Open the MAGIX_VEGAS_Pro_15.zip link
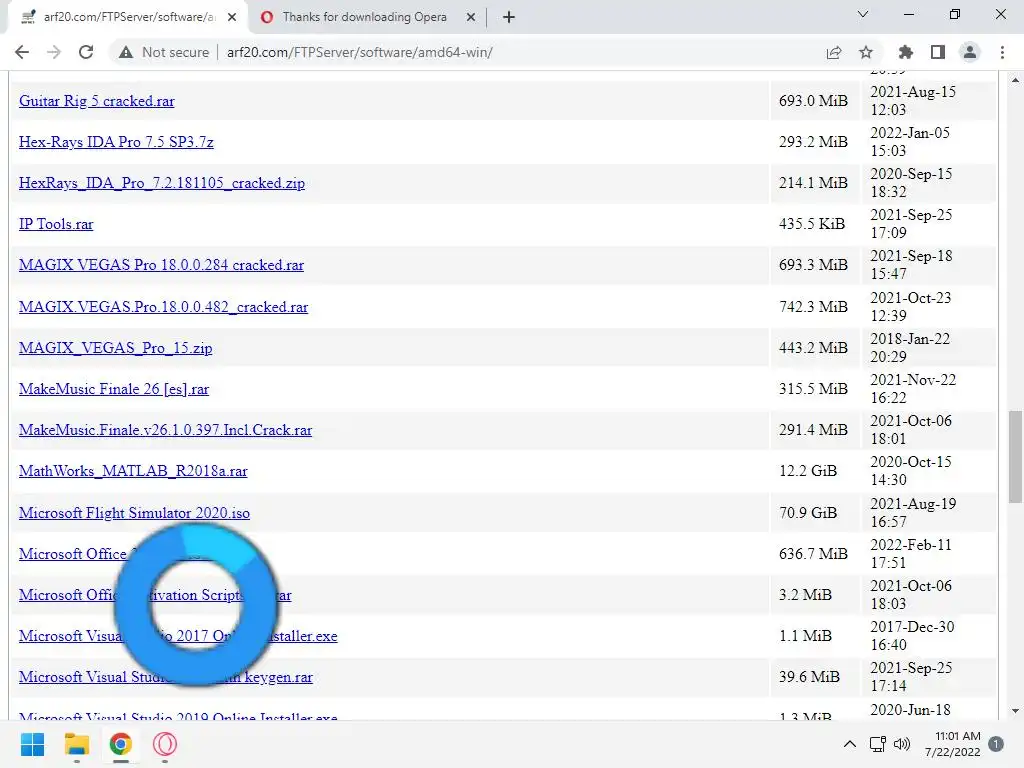 coord(116,348)
